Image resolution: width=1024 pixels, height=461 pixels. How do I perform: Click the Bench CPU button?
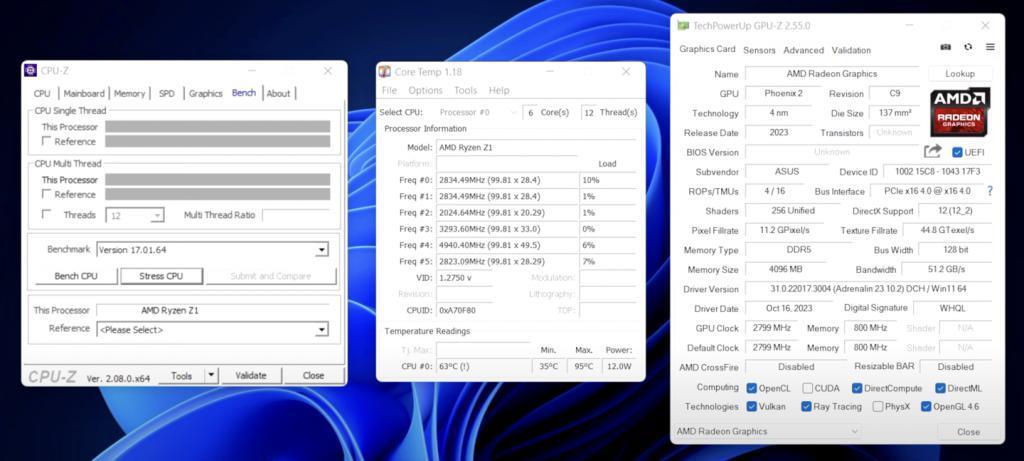76,276
